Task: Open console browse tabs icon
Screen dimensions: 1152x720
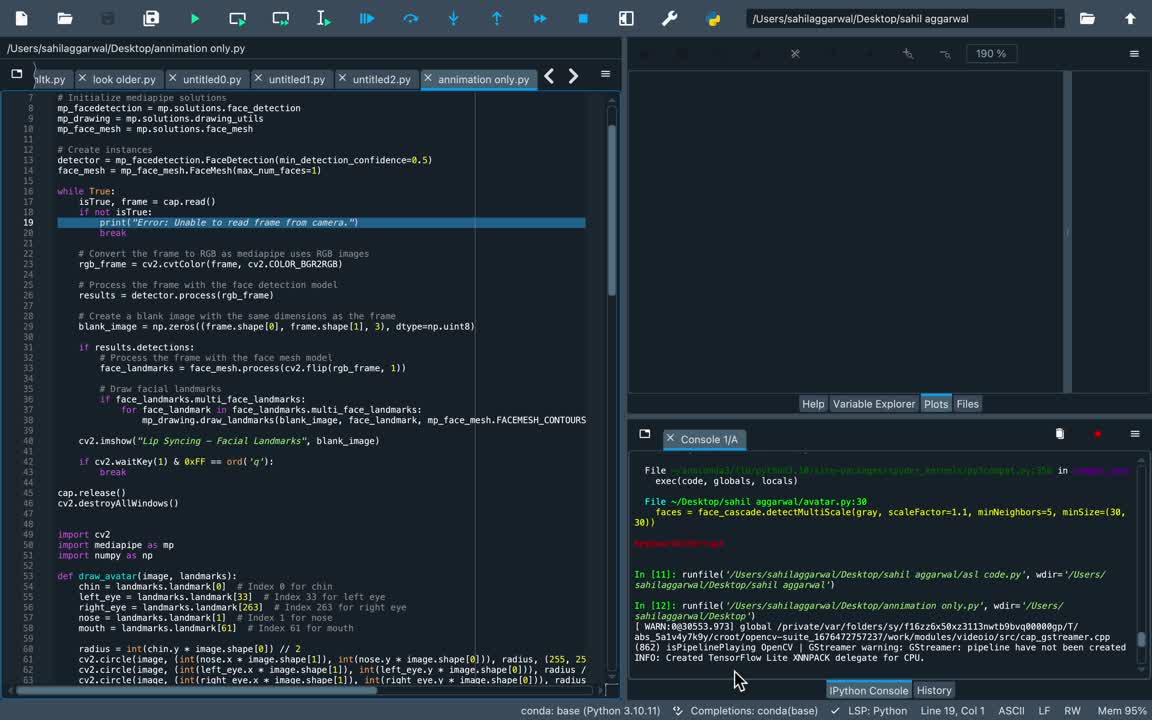Action: pyautogui.click(x=644, y=433)
